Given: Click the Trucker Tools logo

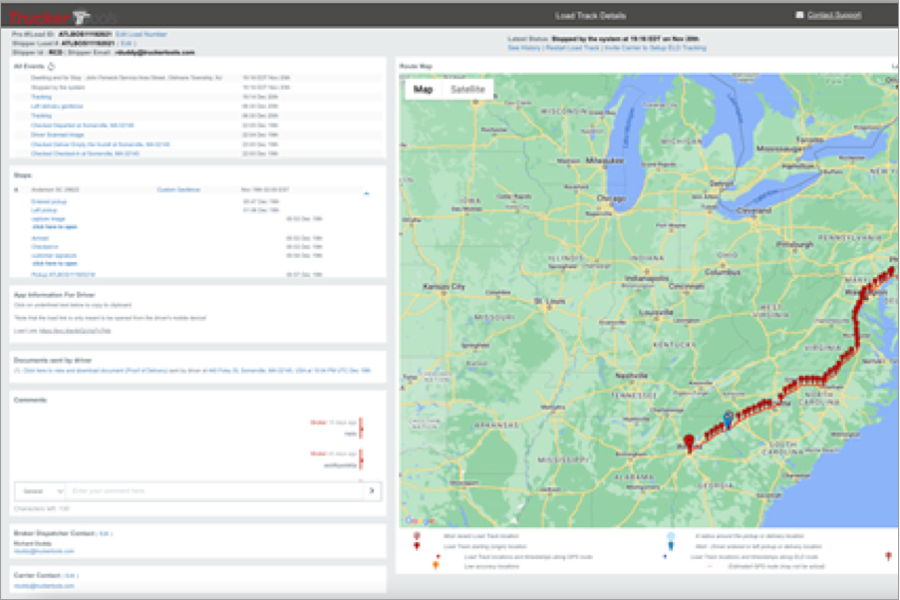Looking at the screenshot, I should pos(60,15).
